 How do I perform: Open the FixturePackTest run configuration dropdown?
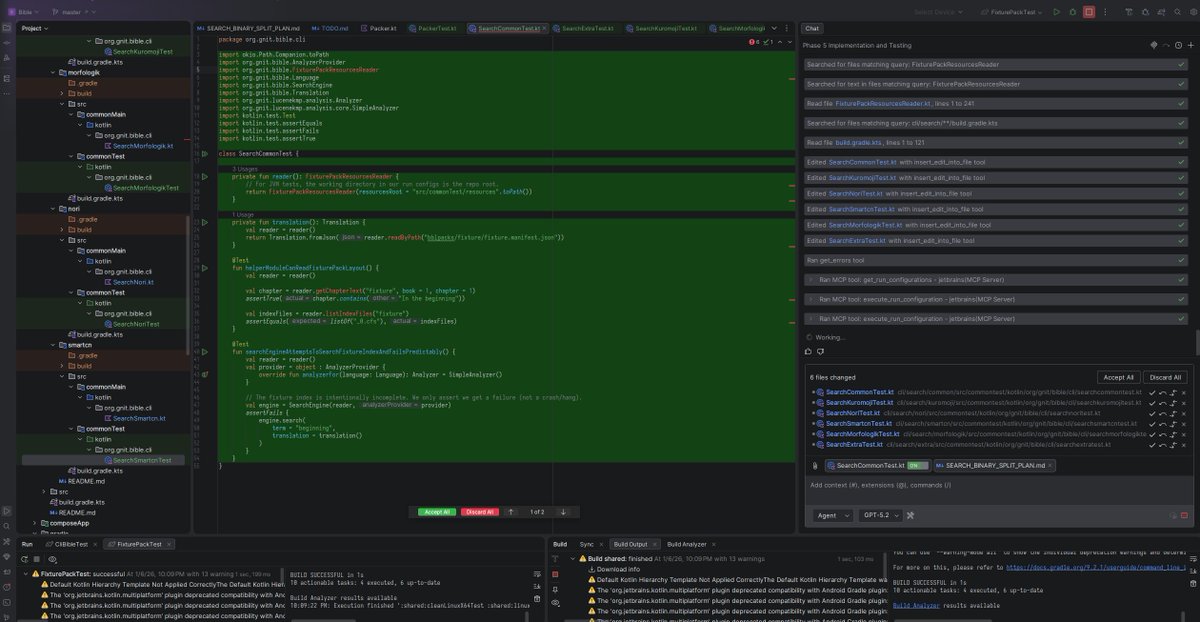(1011, 12)
